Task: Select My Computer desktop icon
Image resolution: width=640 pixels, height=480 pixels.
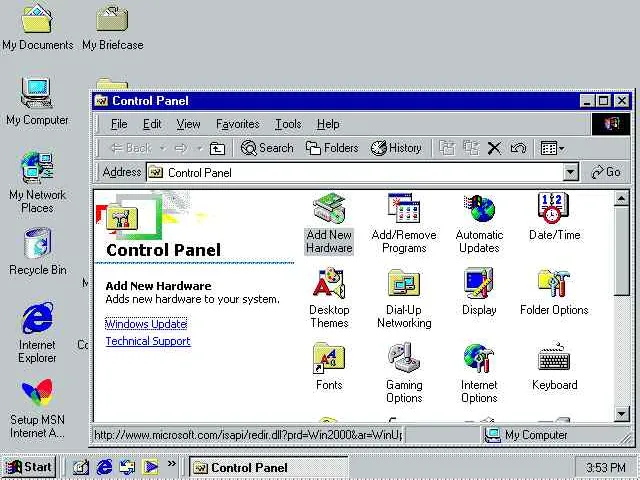Action: [37, 101]
